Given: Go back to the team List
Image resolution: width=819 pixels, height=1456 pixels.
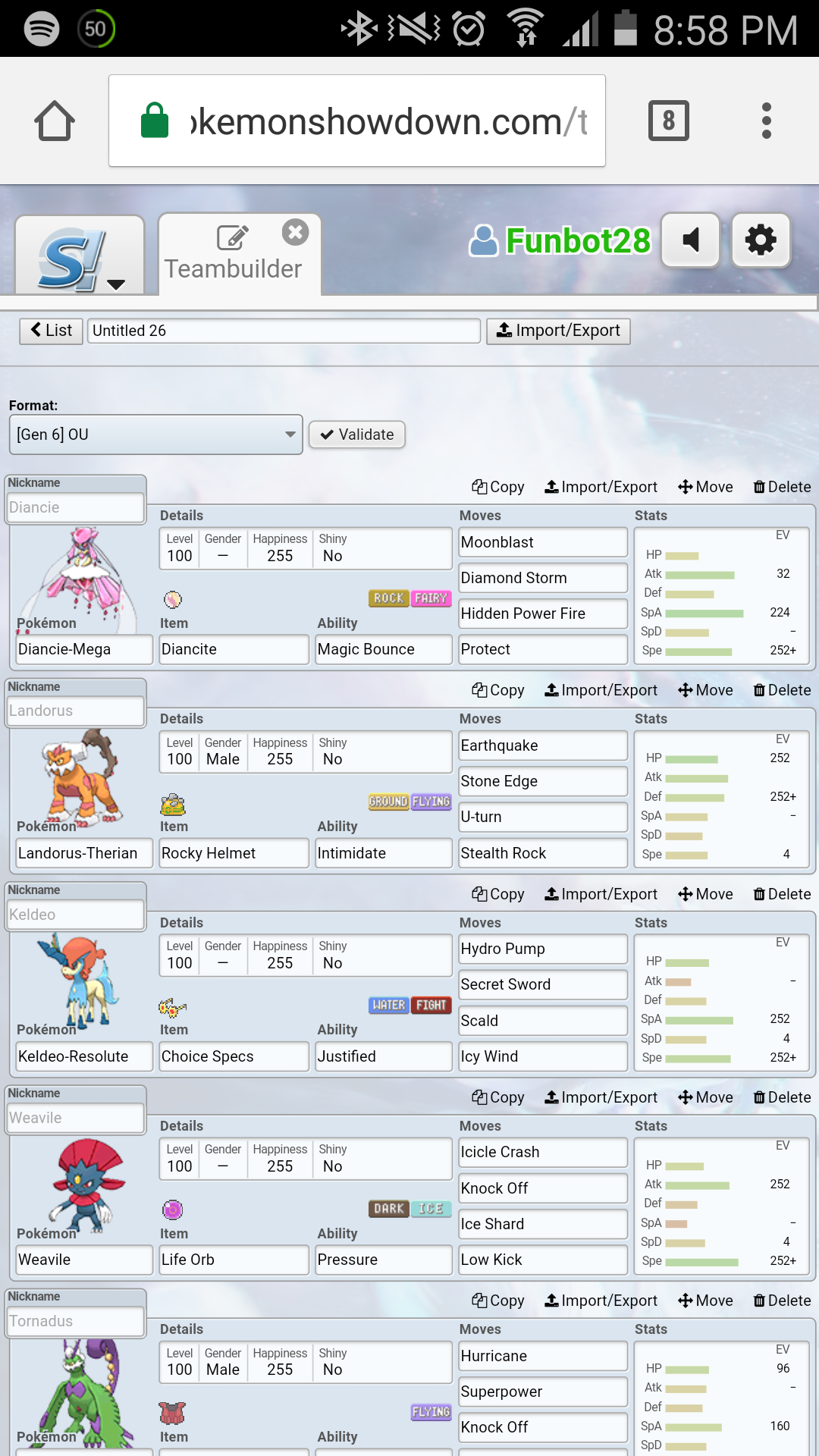Looking at the screenshot, I should tap(51, 331).
